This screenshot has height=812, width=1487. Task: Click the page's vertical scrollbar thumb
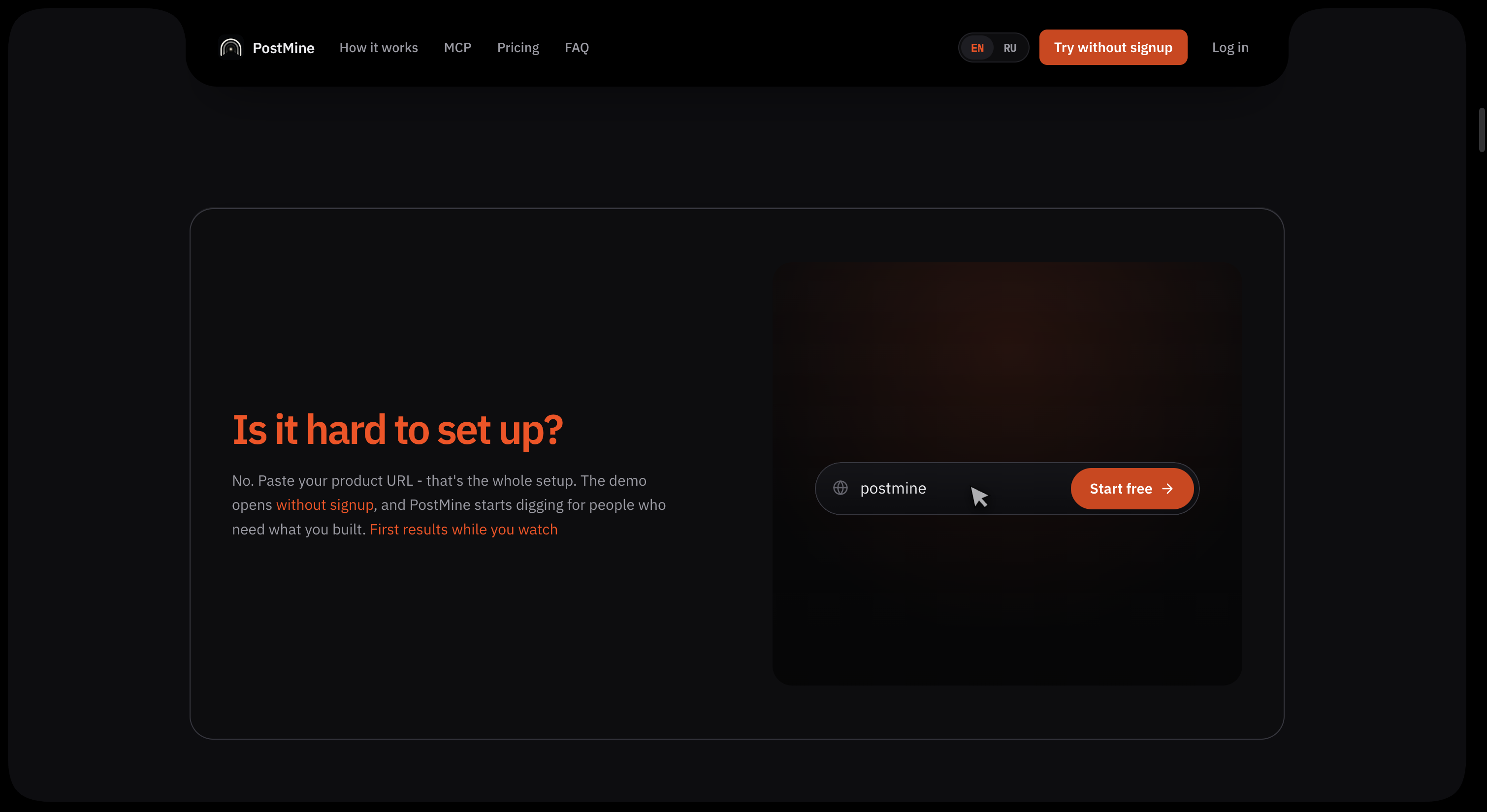tap(1481, 130)
